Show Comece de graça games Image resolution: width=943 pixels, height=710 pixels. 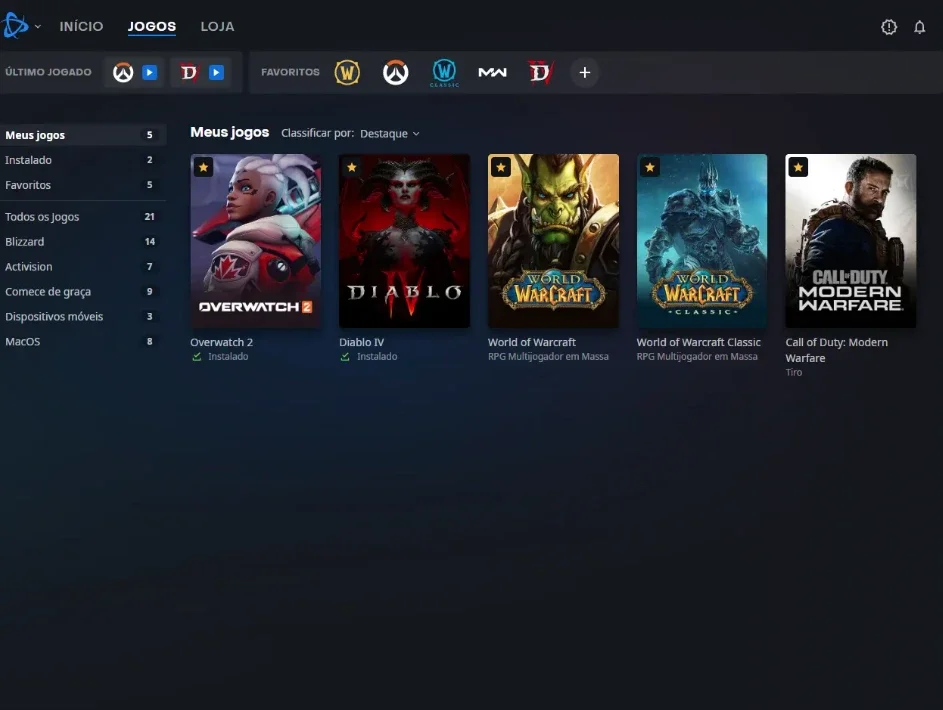[x=82, y=292]
